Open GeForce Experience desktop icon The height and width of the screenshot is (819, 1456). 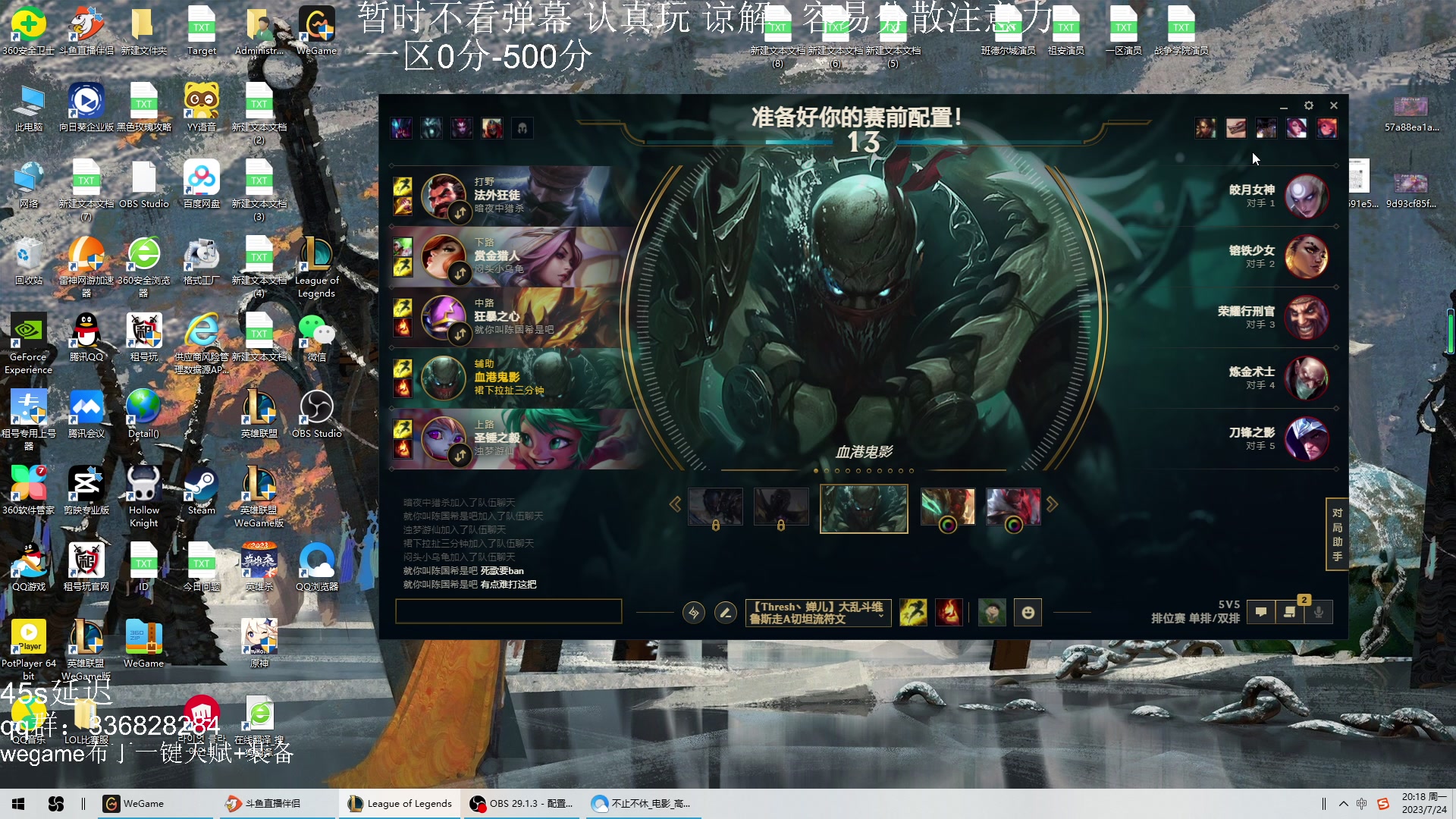[28, 344]
